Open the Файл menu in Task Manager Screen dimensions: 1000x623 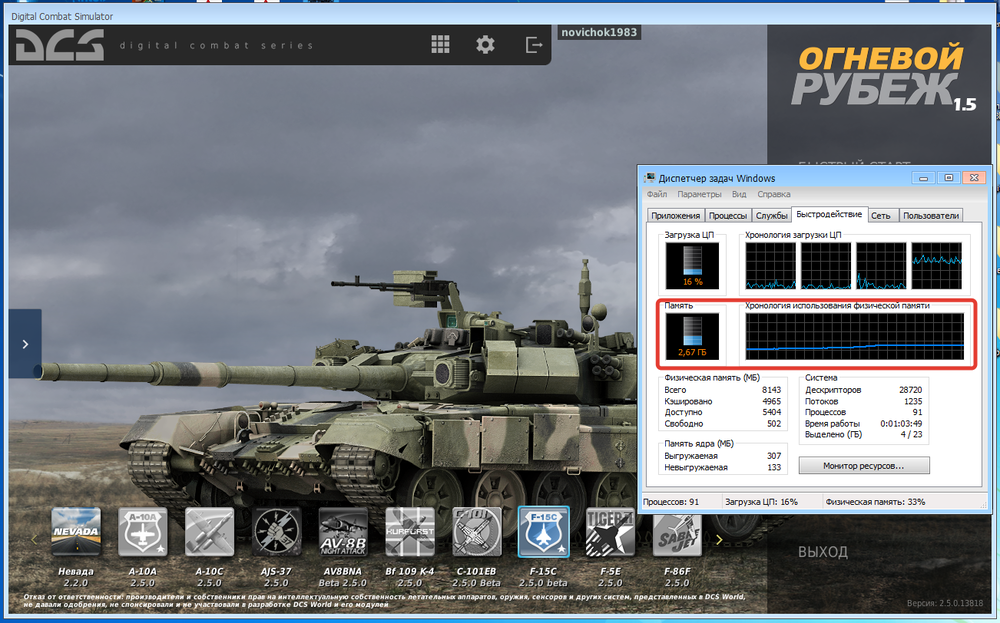tap(657, 194)
